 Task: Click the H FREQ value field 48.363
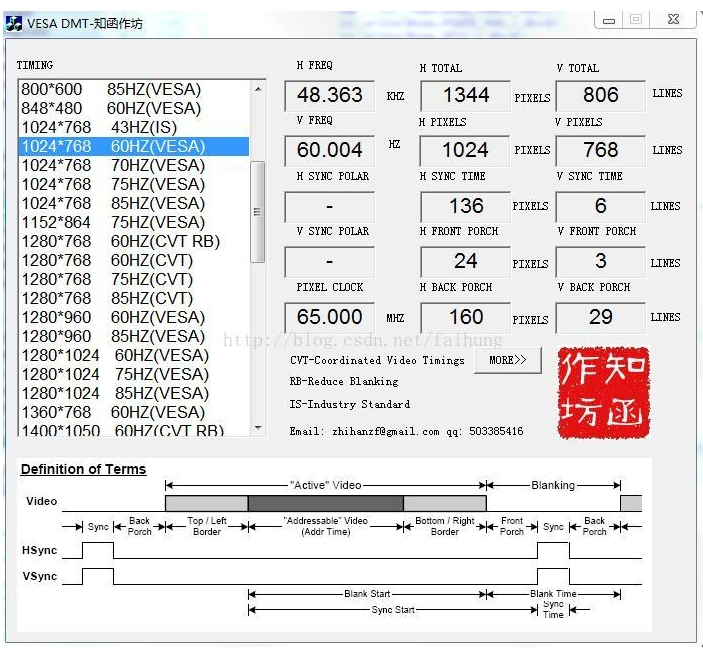[330, 95]
